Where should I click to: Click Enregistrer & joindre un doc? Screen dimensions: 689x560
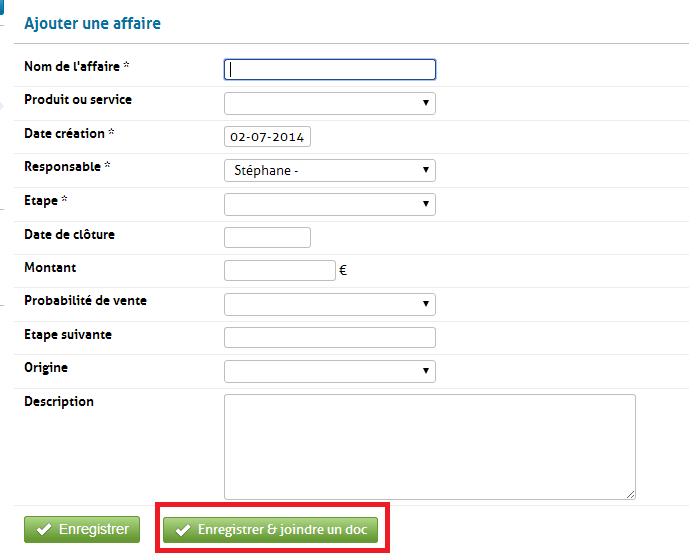tap(270, 530)
